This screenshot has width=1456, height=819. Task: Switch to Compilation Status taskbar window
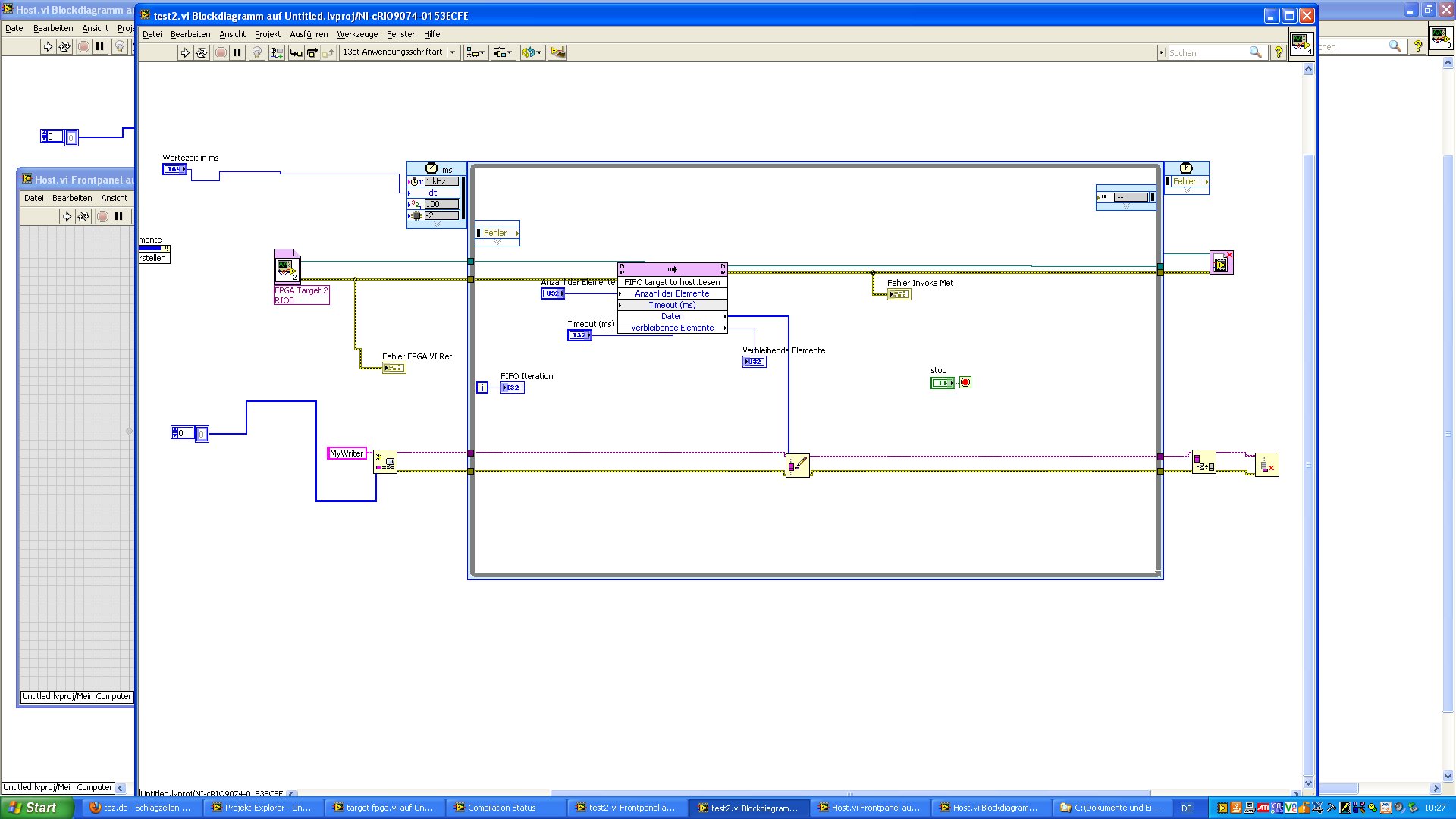pos(501,808)
